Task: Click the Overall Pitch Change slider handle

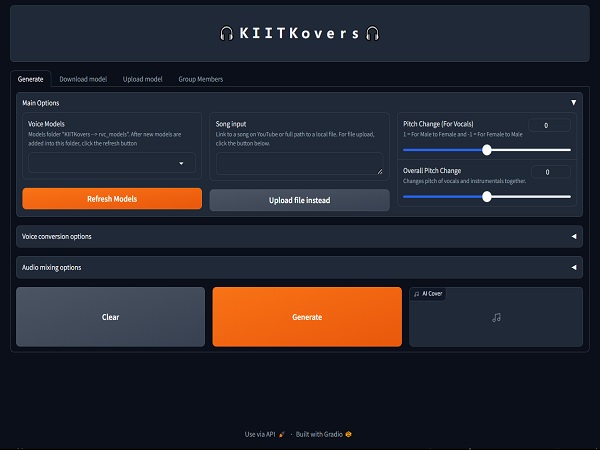Action: [487, 197]
